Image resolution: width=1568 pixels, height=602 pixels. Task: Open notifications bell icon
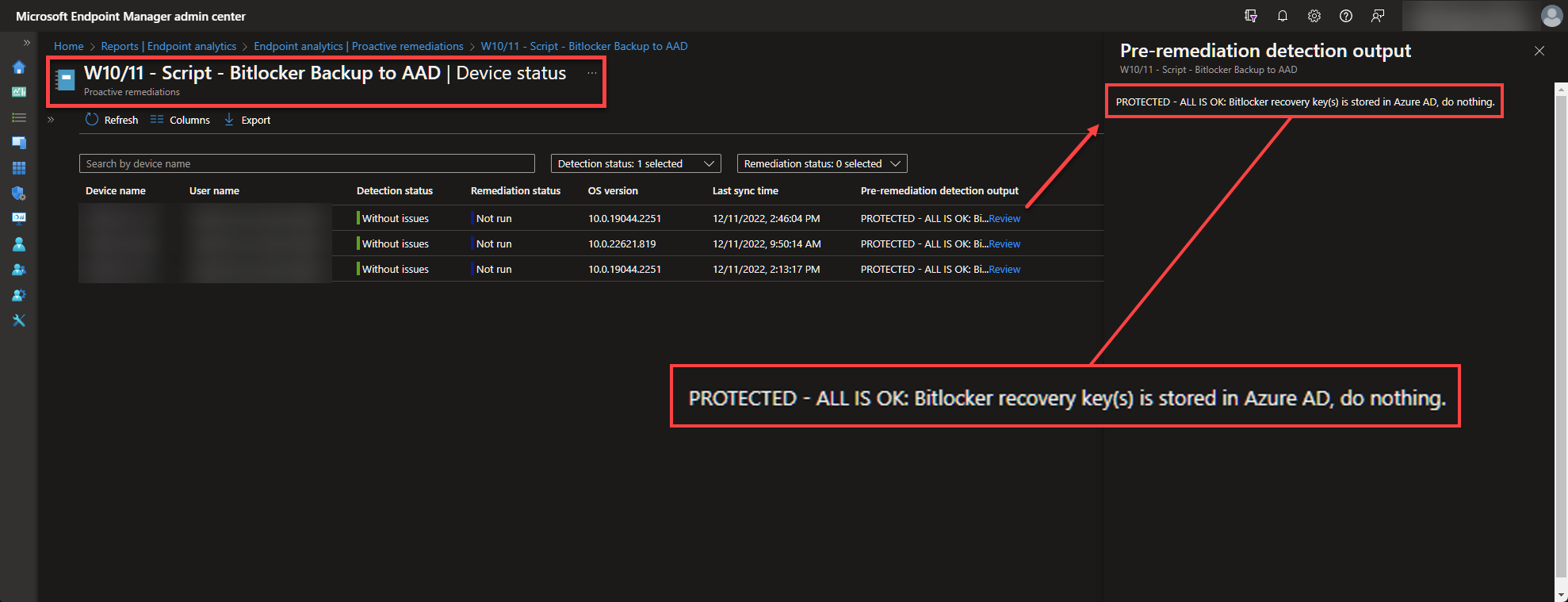pos(1283,16)
